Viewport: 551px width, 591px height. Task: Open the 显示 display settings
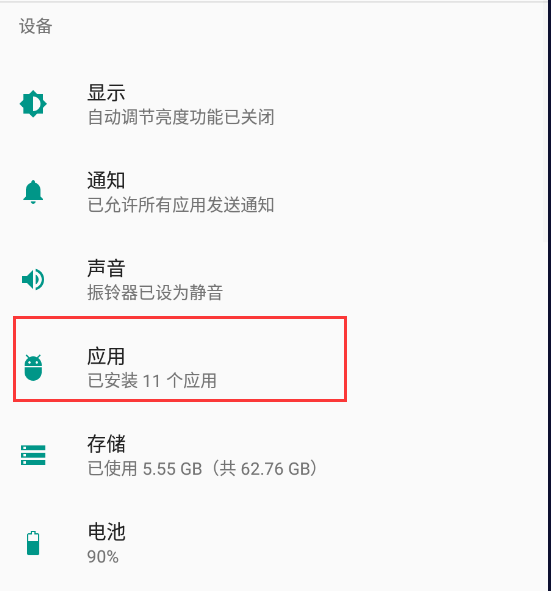[106, 93]
